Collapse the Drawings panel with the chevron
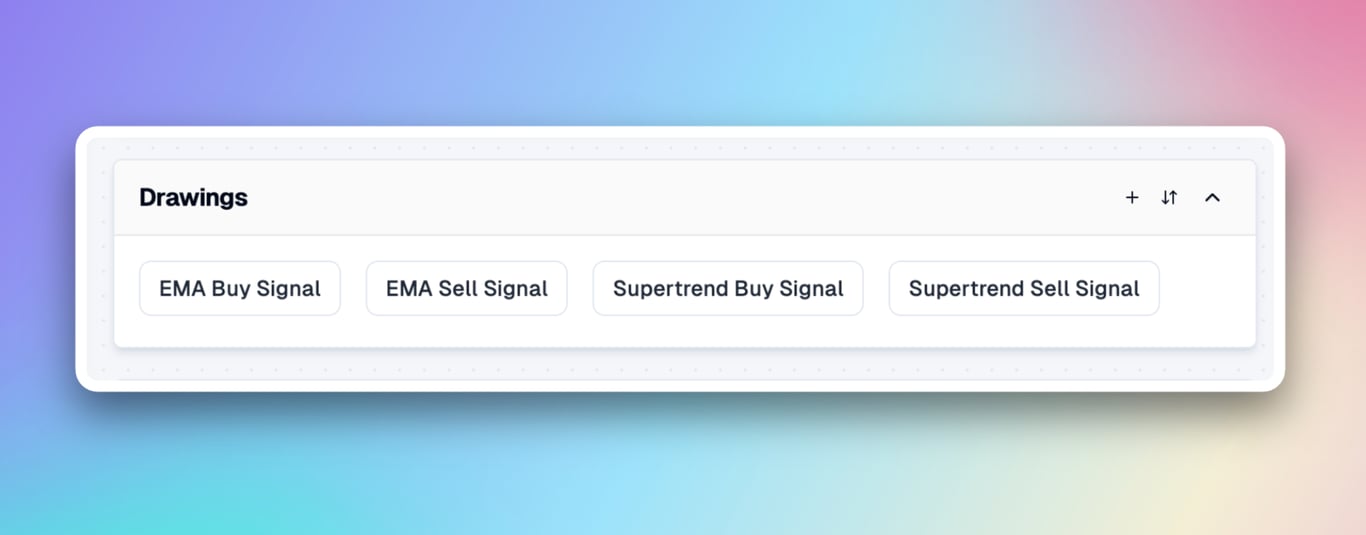 pos(1212,198)
